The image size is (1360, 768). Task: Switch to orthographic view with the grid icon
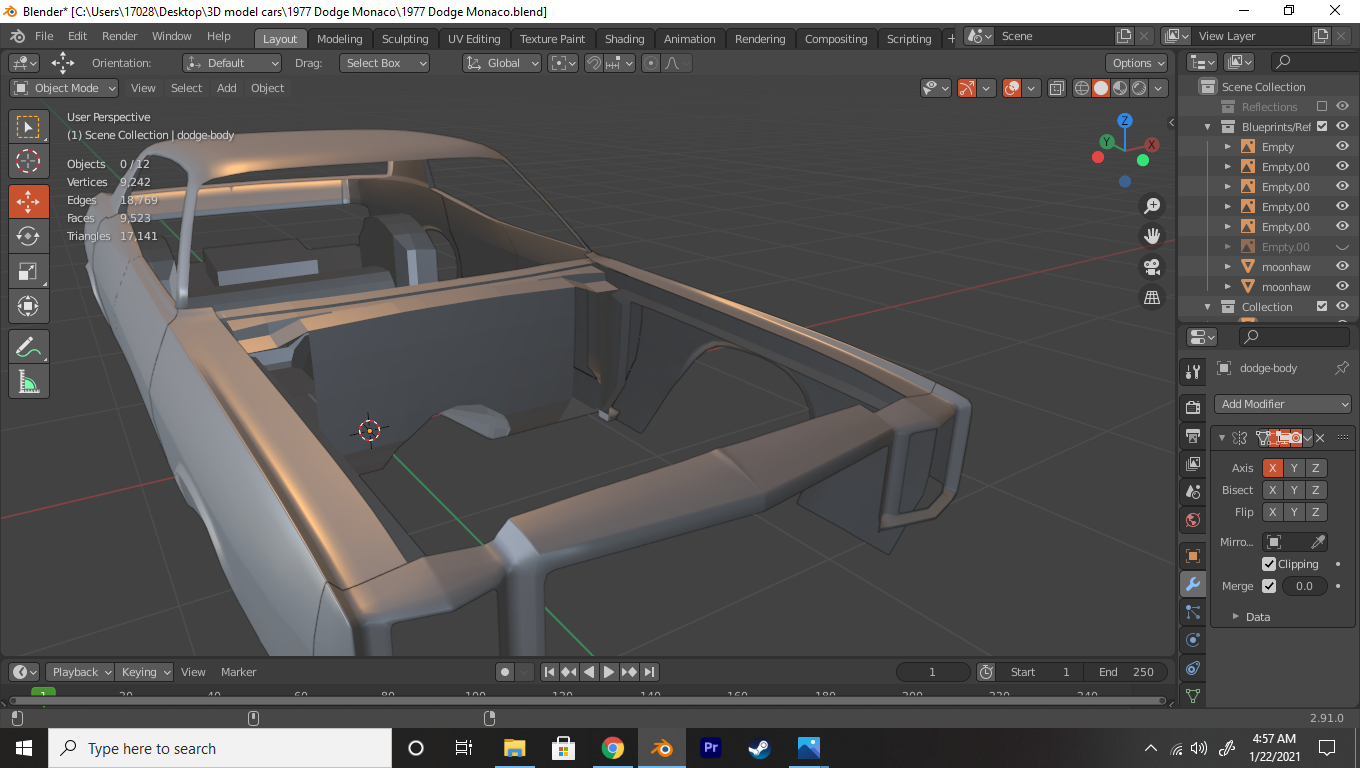coord(1152,297)
